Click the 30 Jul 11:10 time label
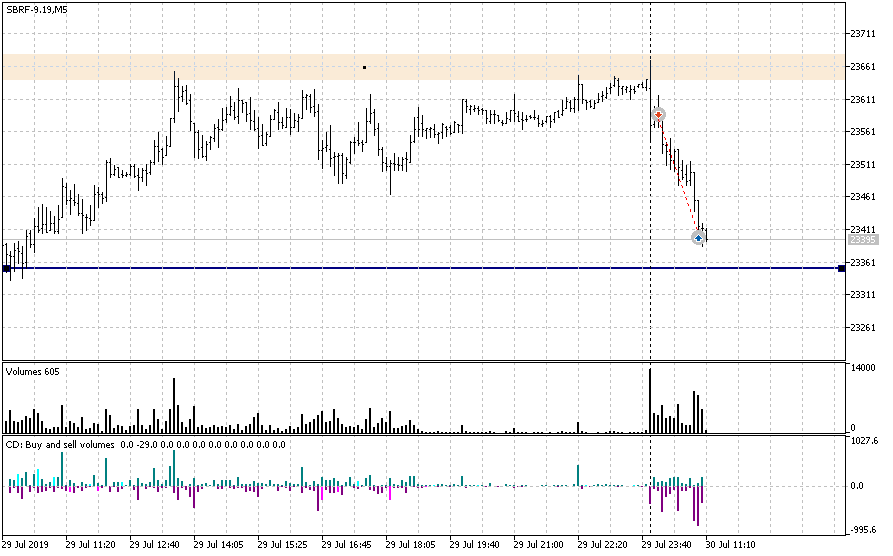The image size is (893, 556). click(x=731, y=546)
